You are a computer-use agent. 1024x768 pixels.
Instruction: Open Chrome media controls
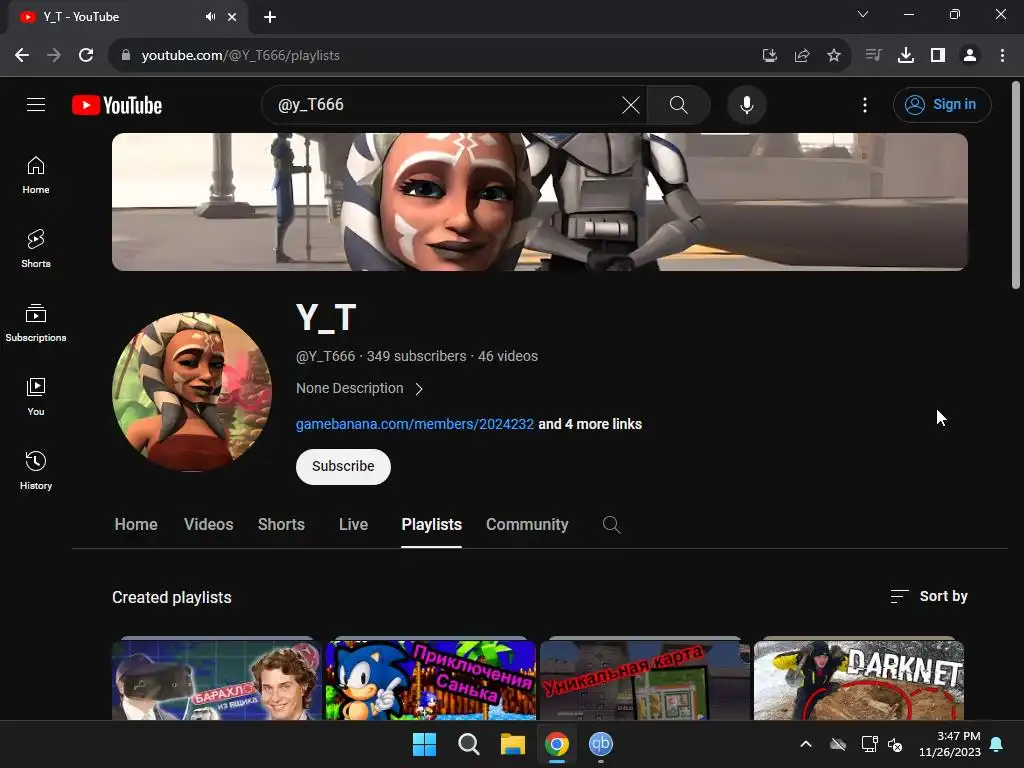coord(873,55)
